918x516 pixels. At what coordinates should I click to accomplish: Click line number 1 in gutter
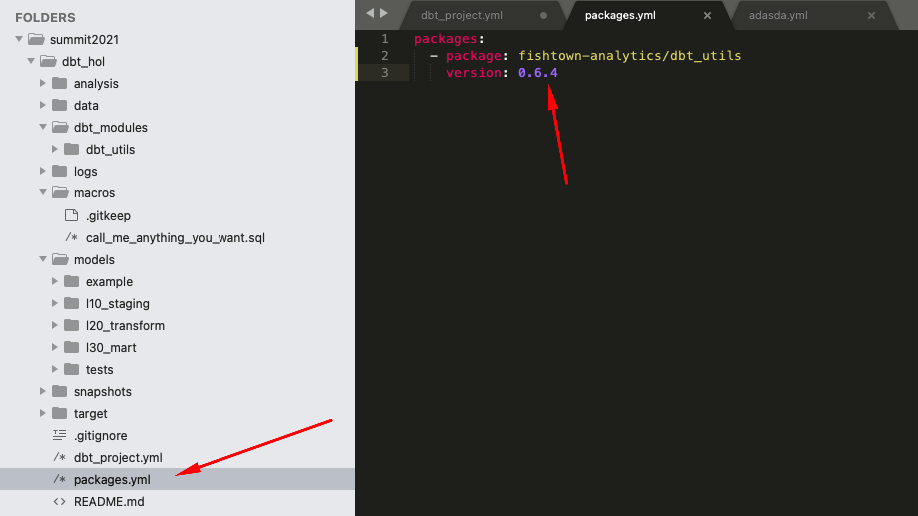(385, 39)
